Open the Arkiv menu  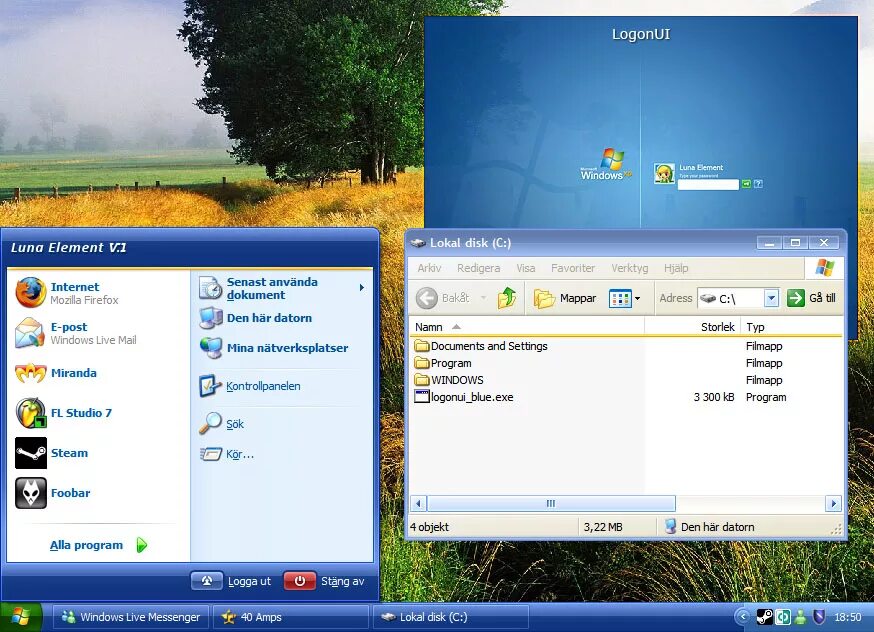(x=429, y=268)
